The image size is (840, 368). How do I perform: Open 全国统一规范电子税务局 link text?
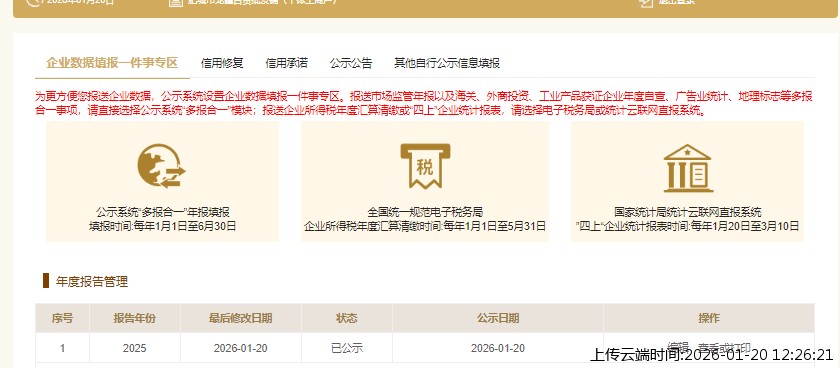(425, 213)
